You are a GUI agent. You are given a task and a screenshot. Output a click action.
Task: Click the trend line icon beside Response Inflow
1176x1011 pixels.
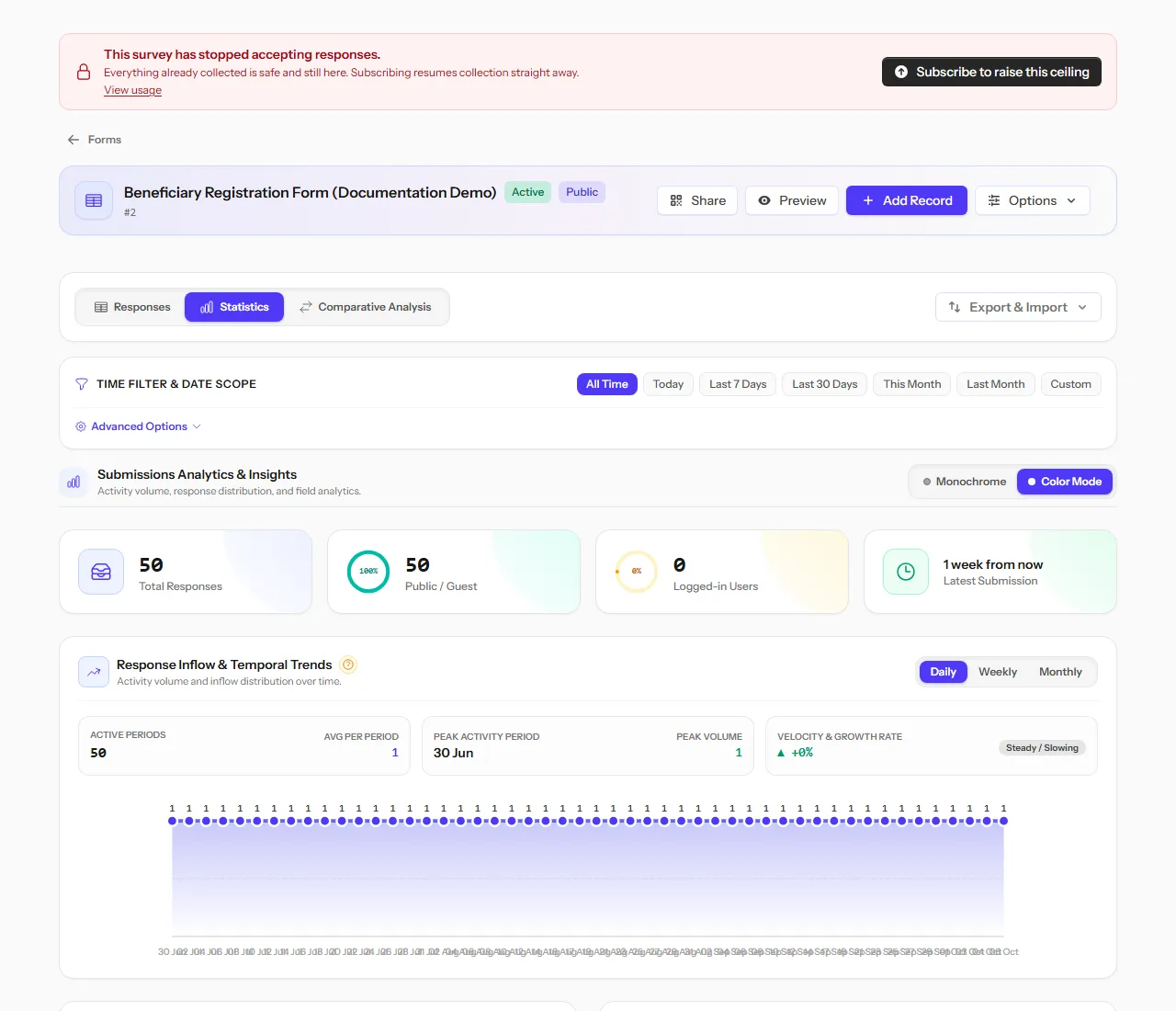[94, 672]
